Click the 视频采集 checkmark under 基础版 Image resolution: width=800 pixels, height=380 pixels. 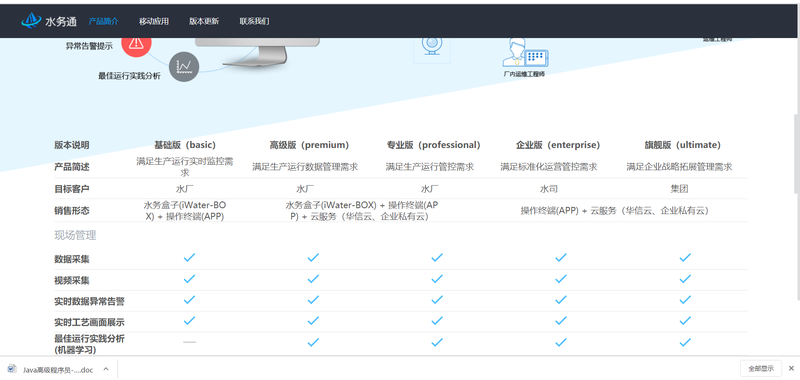click(x=189, y=279)
